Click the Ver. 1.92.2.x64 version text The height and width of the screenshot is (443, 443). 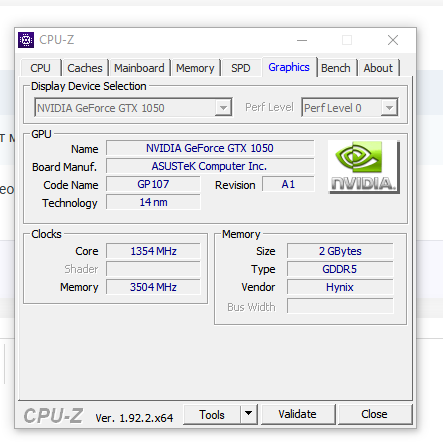pos(134,418)
